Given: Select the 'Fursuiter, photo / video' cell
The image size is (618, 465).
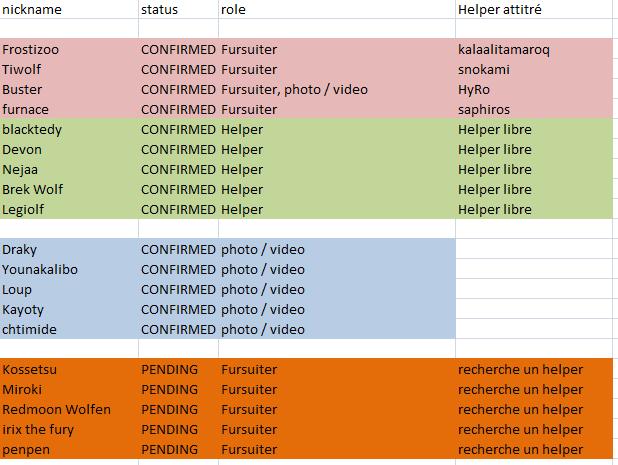Looking at the screenshot, I should (x=294, y=89).
